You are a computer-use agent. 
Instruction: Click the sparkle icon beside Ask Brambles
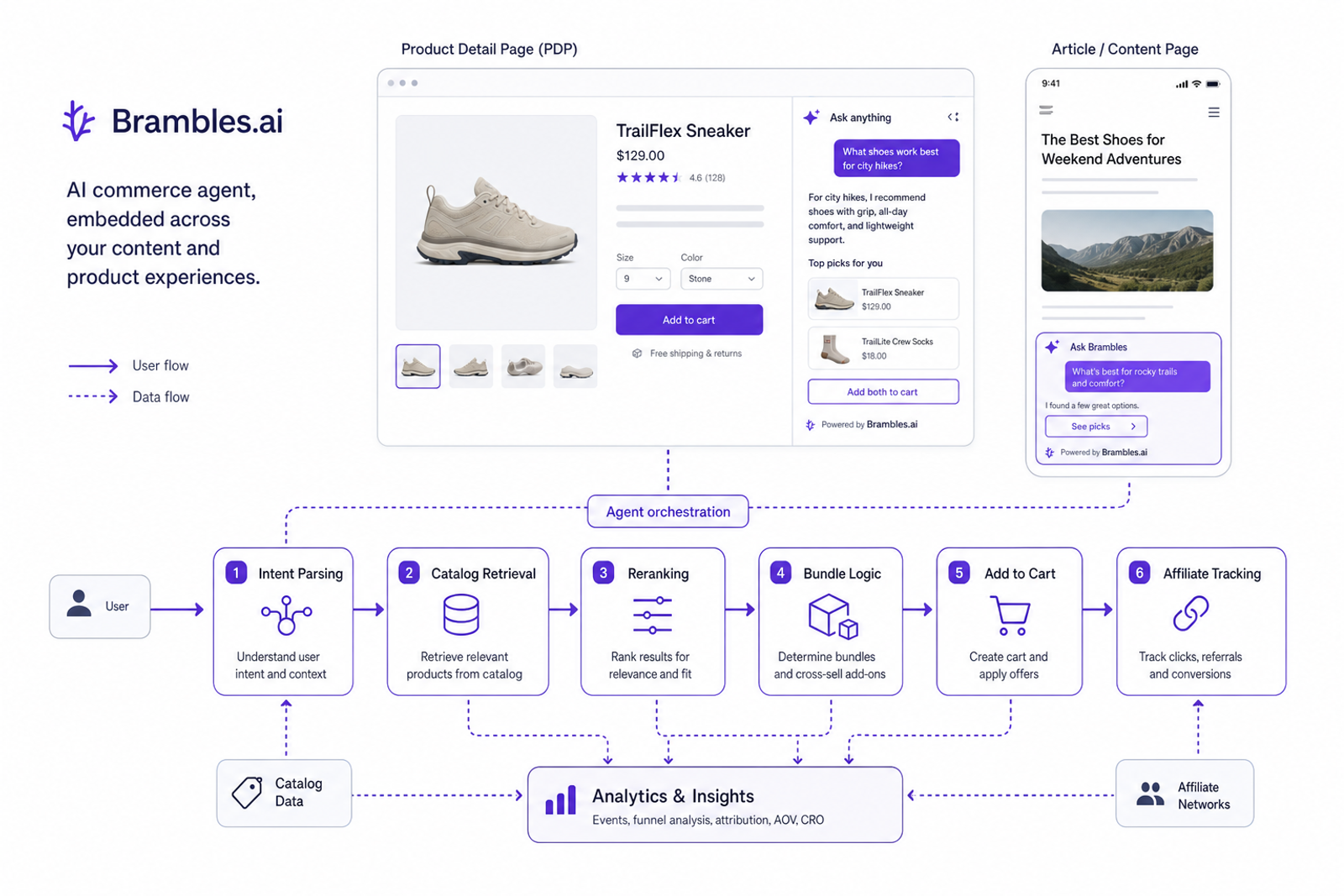point(1052,346)
